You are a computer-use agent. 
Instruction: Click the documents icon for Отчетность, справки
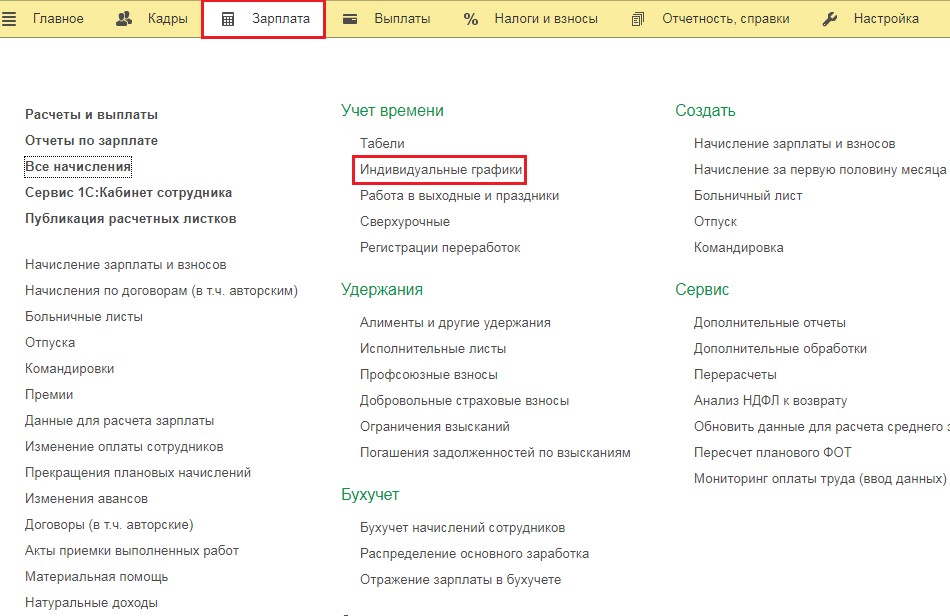[x=638, y=19]
